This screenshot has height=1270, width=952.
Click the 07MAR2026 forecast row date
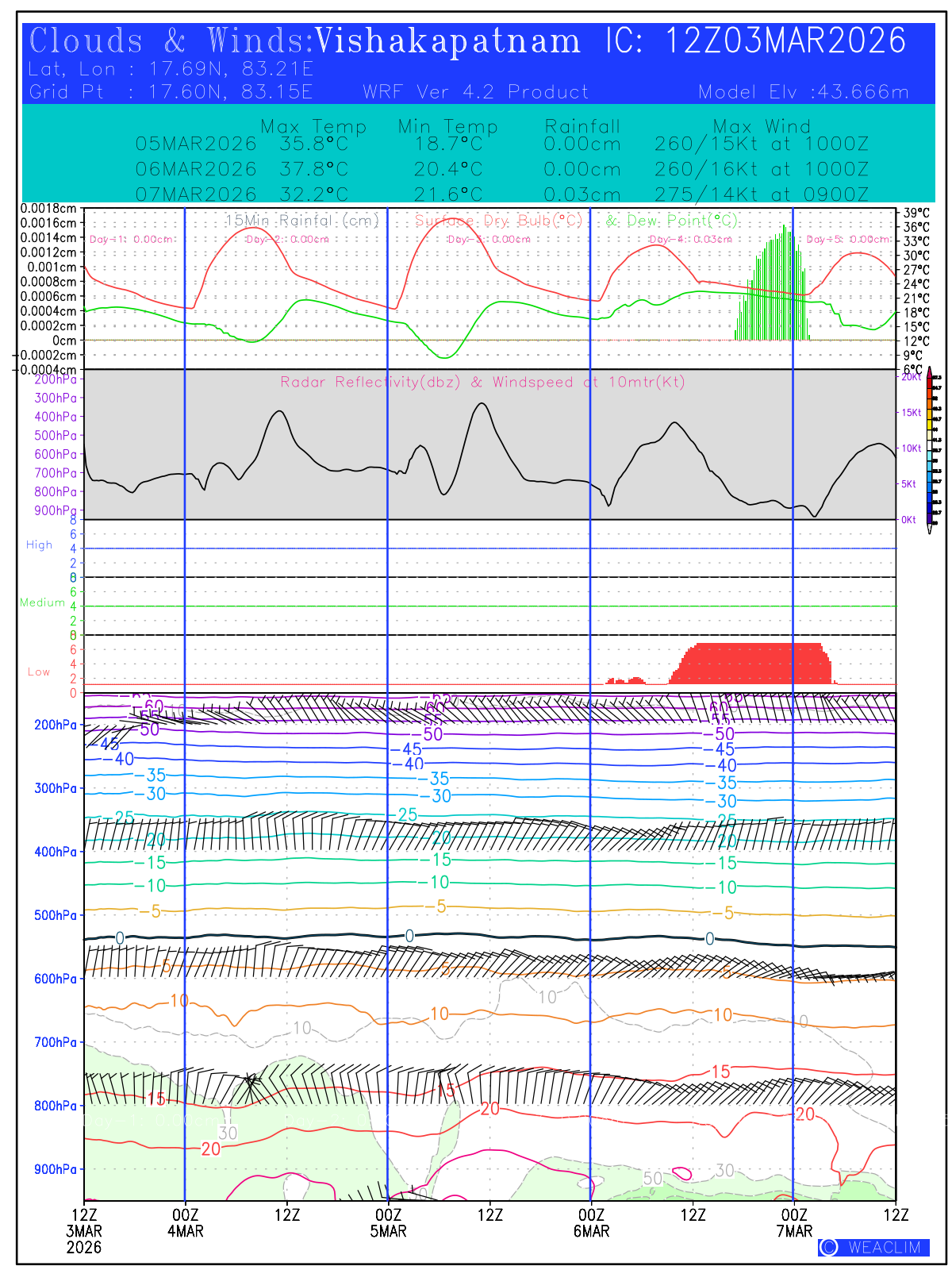point(196,194)
